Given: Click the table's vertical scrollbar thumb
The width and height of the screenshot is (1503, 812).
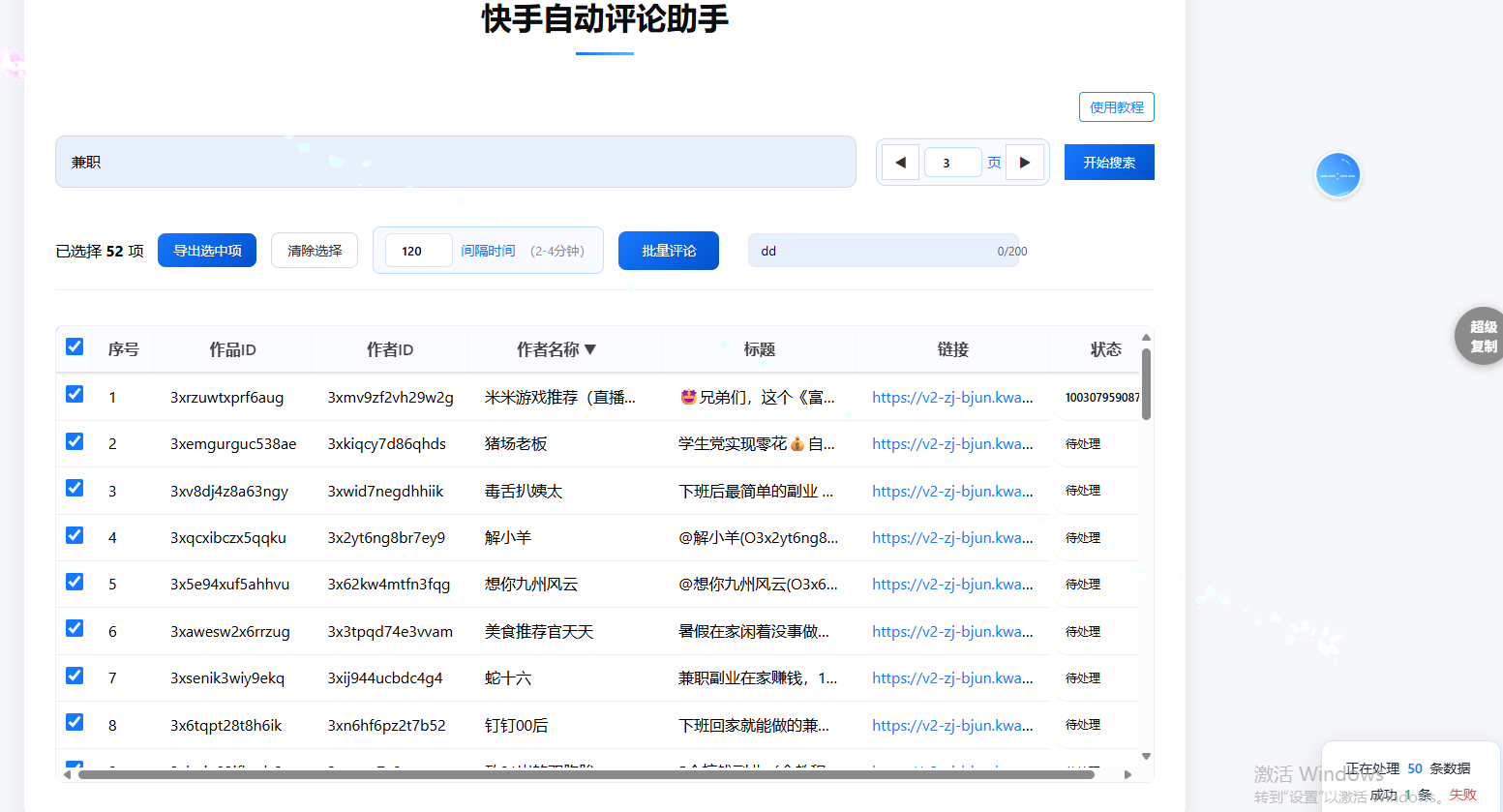Looking at the screenshot, I should (x=1146, y=383).
